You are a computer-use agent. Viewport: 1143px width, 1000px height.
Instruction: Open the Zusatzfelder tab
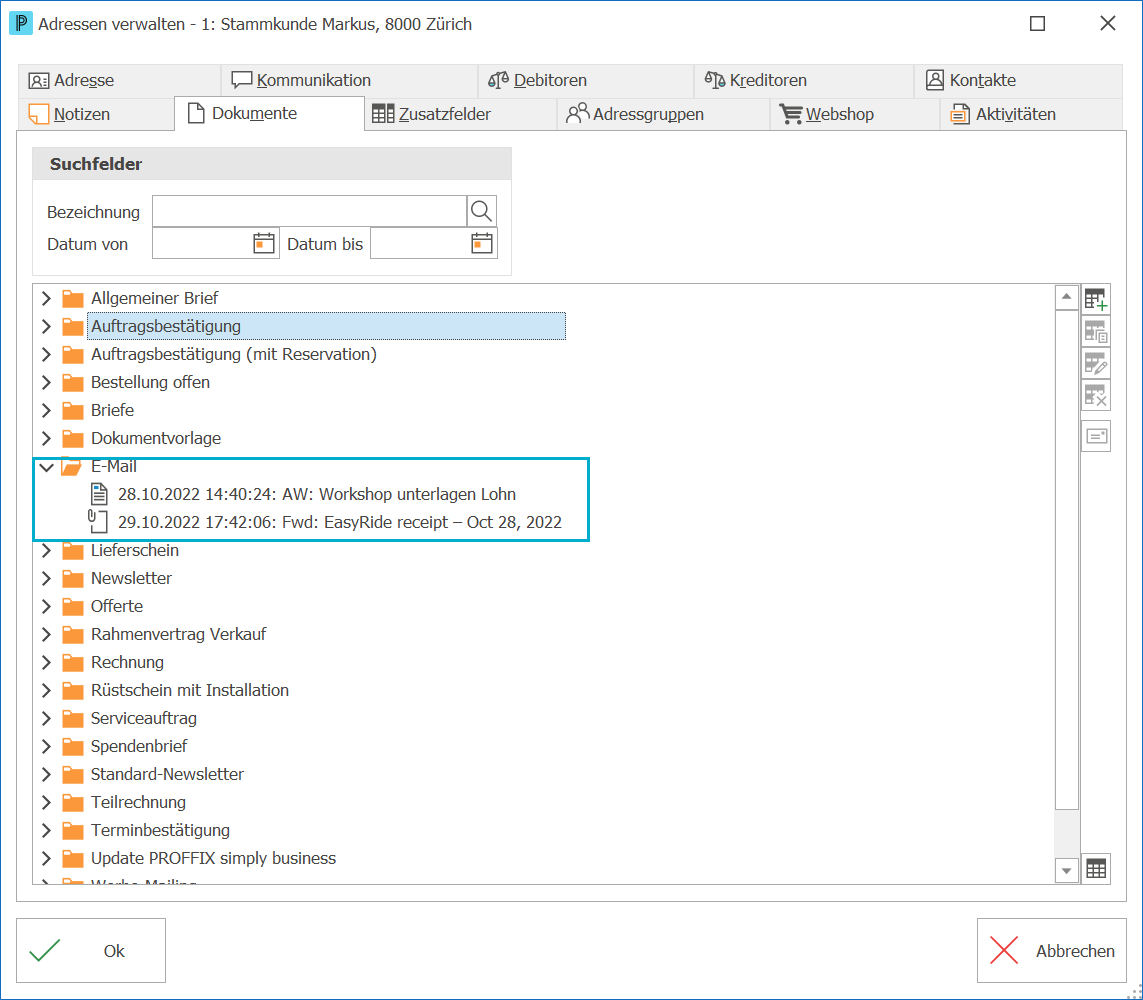coord(460,114)
